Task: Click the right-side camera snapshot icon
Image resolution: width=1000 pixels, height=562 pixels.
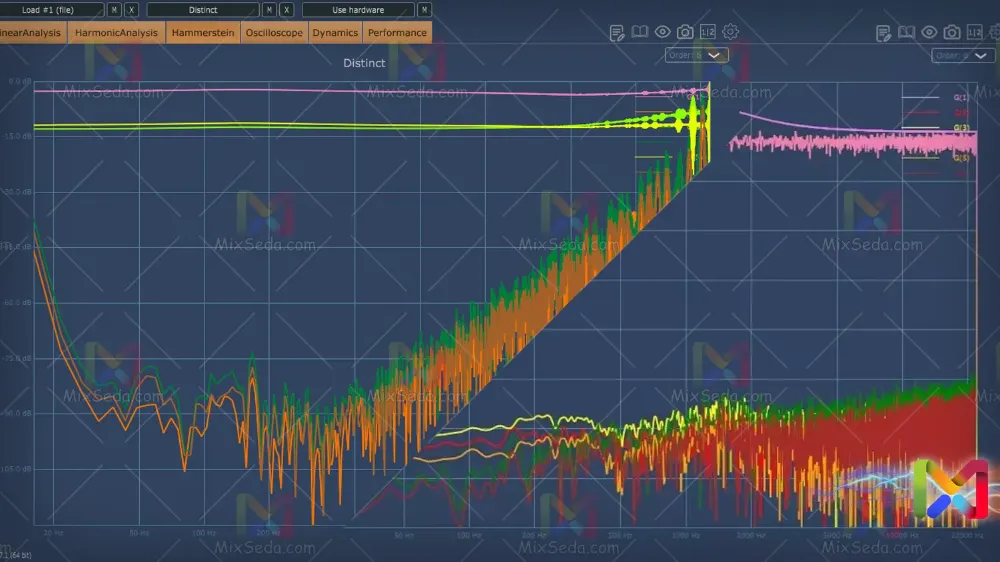Action: (951, 33)
